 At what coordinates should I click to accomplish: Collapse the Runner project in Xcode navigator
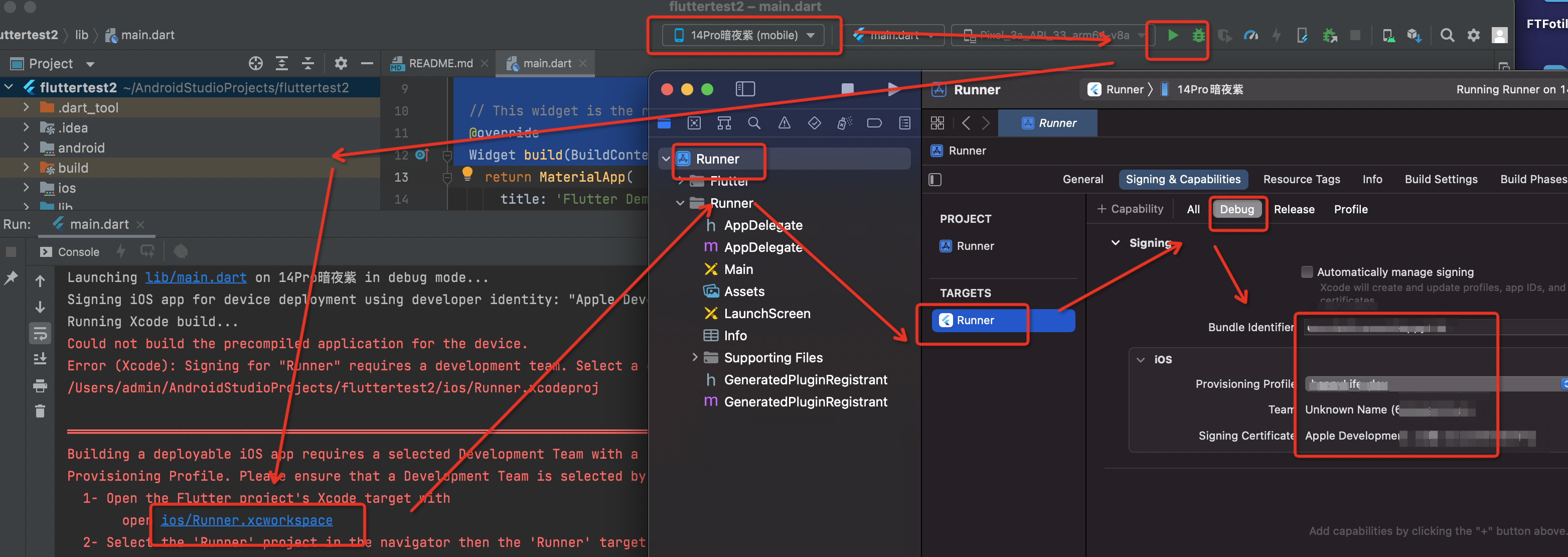pos(666,159)
